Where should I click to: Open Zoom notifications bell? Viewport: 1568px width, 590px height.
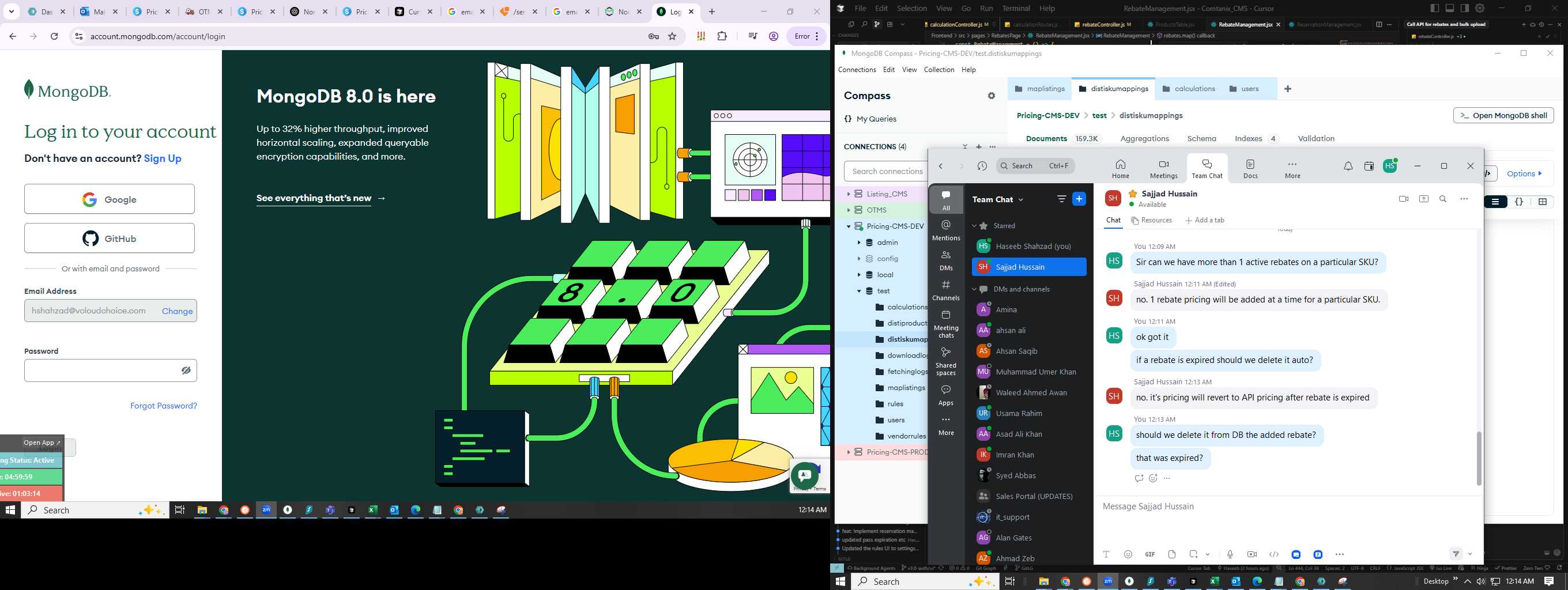1348,166
